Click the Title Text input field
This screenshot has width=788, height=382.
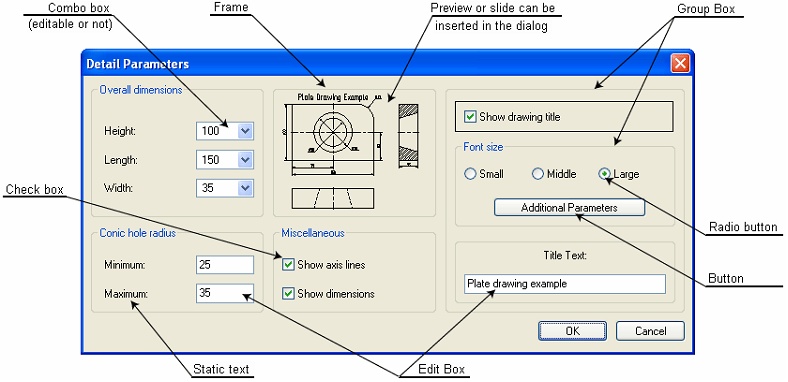pyautogui.click(x=565, y=284)
